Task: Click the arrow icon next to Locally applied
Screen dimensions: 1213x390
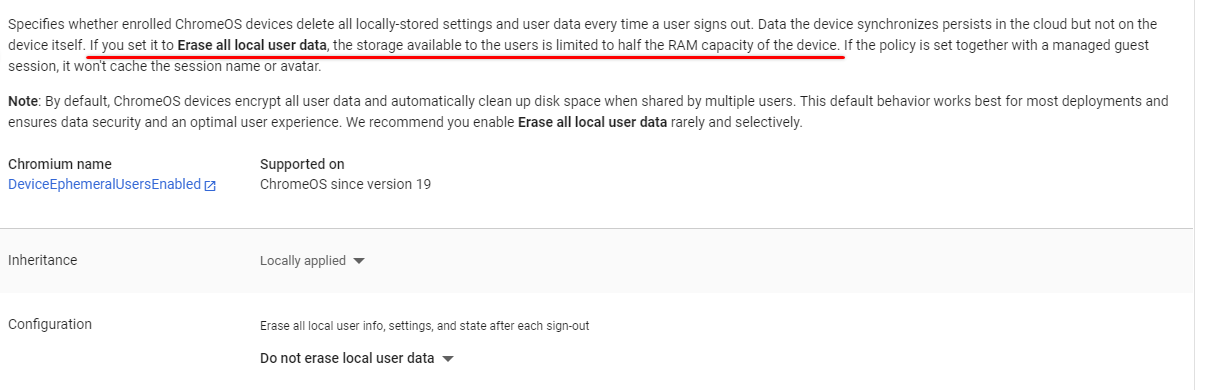Action: point(359,261)
